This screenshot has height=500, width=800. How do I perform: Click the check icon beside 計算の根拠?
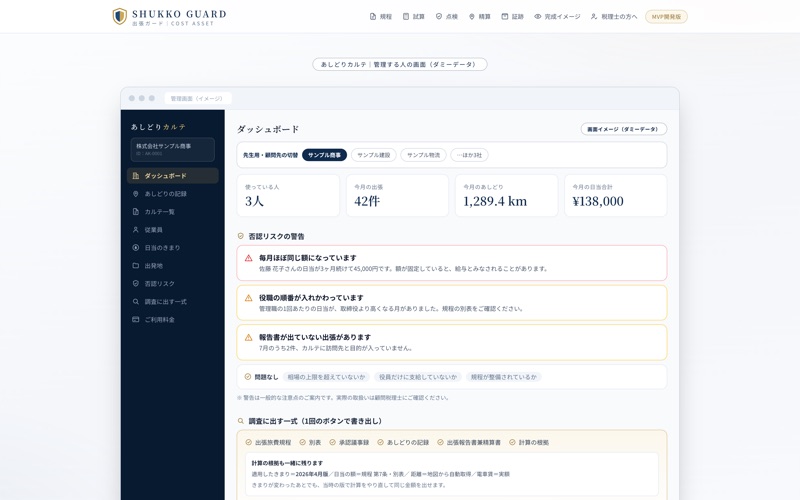(512, 442)
